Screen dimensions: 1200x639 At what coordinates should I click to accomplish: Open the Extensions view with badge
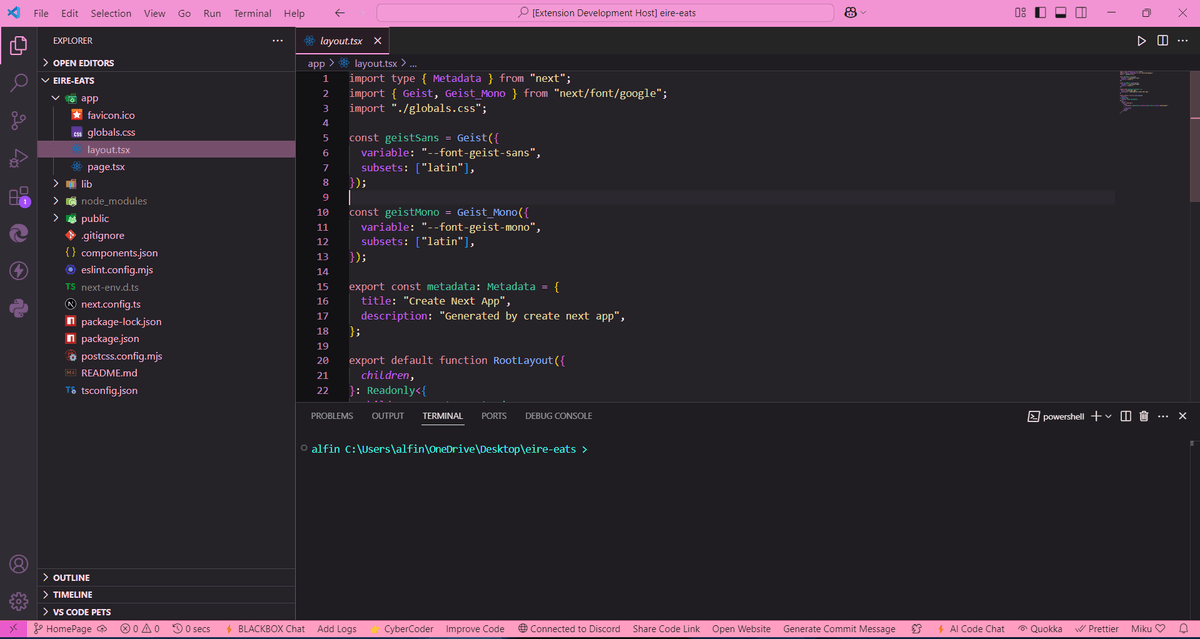pos(18,196)
